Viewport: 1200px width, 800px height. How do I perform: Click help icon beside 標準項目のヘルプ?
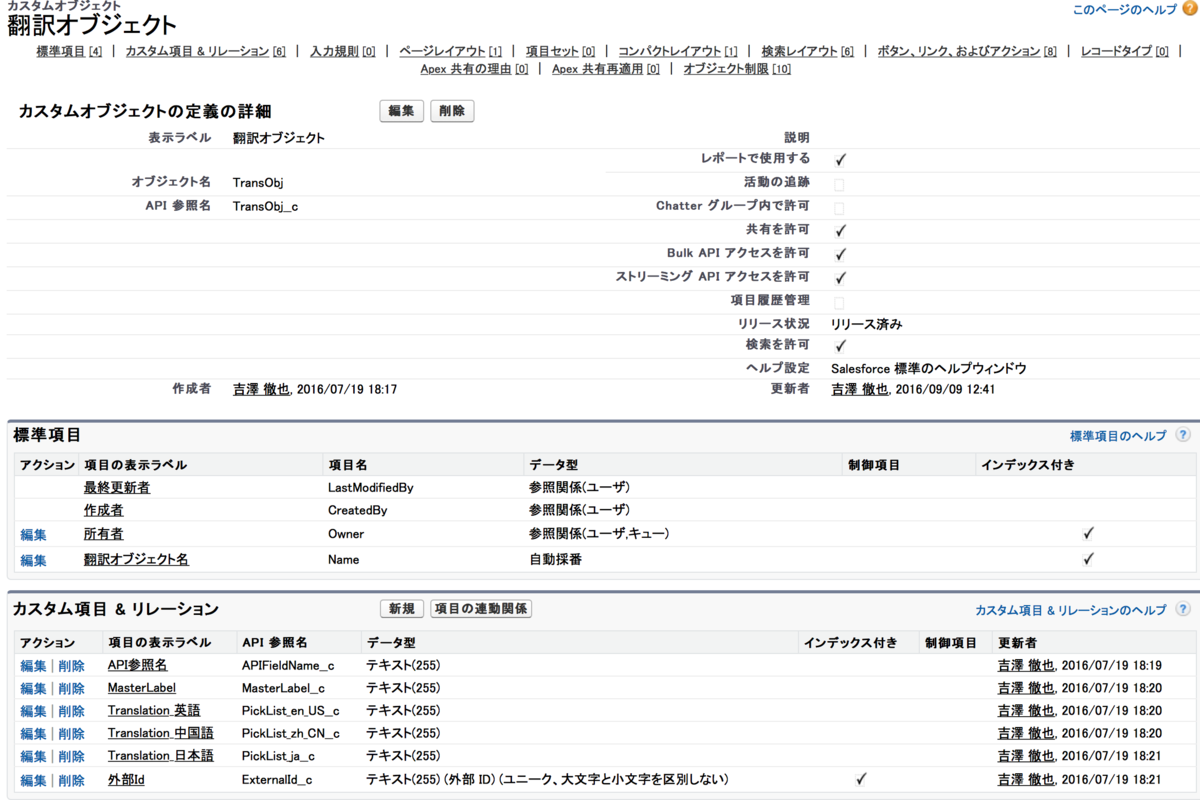[1183, 436]
